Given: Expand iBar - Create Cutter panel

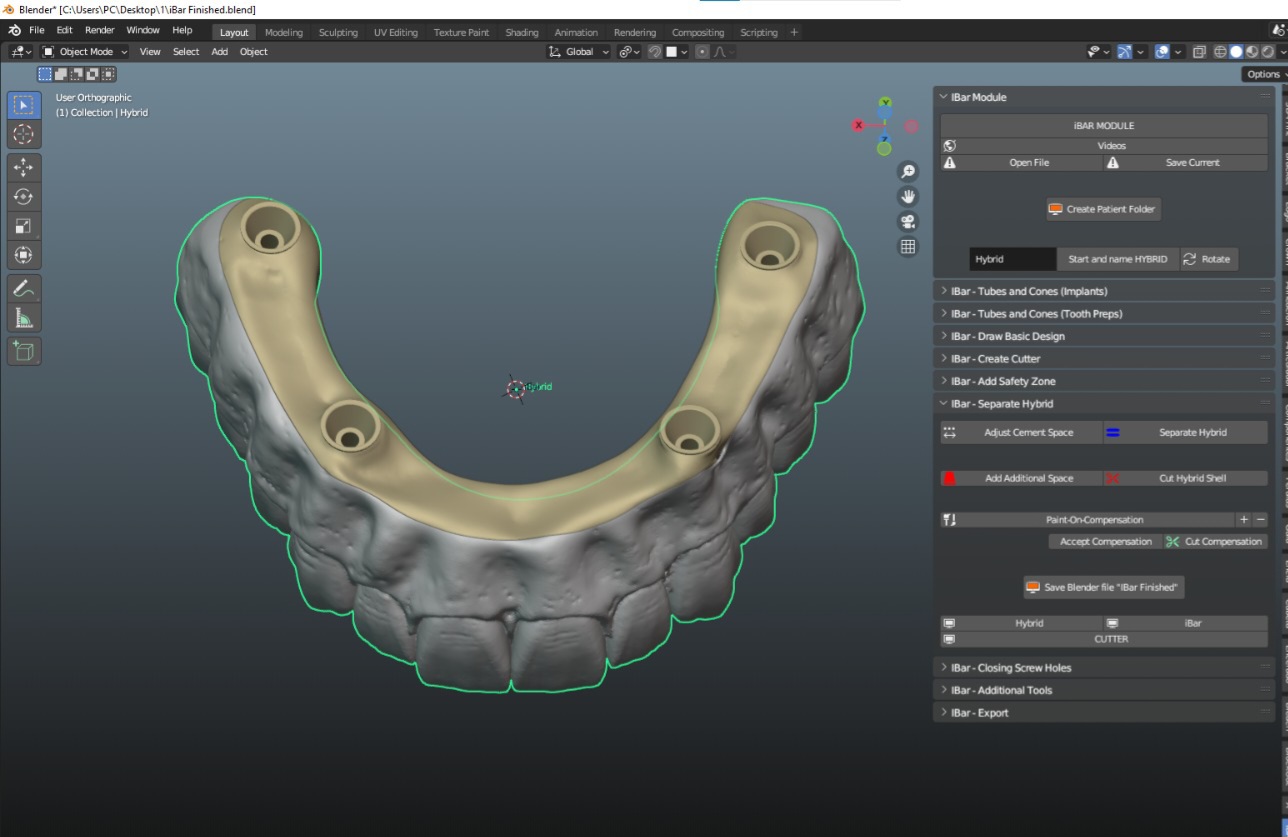Looking at the screenshot, I should tap(1104, 359).
